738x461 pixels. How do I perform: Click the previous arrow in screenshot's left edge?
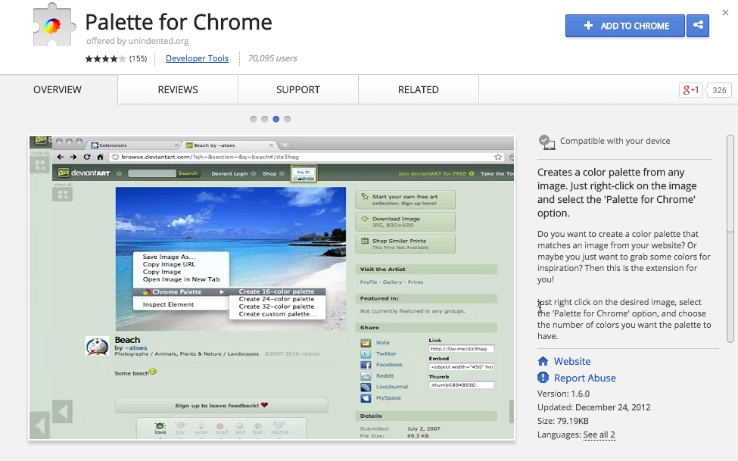(62, 412)
